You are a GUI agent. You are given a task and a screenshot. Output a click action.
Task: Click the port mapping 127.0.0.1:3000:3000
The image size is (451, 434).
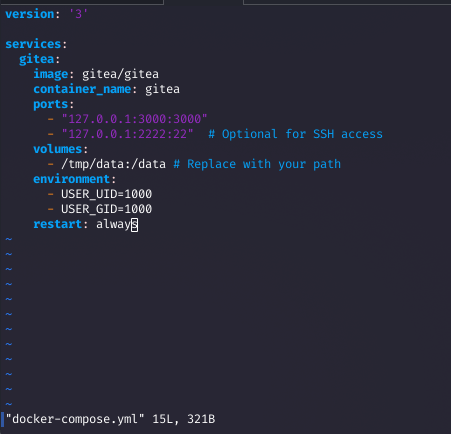[134, 119]
